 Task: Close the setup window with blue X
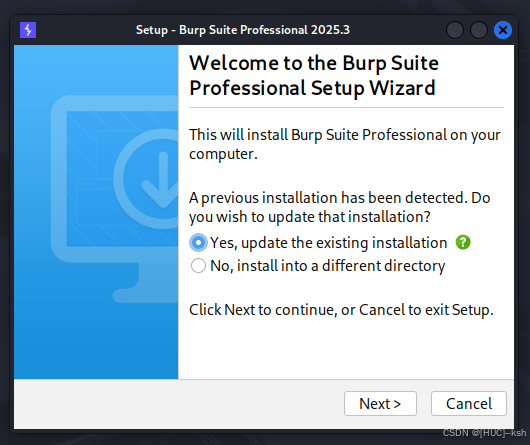point(503,30)
